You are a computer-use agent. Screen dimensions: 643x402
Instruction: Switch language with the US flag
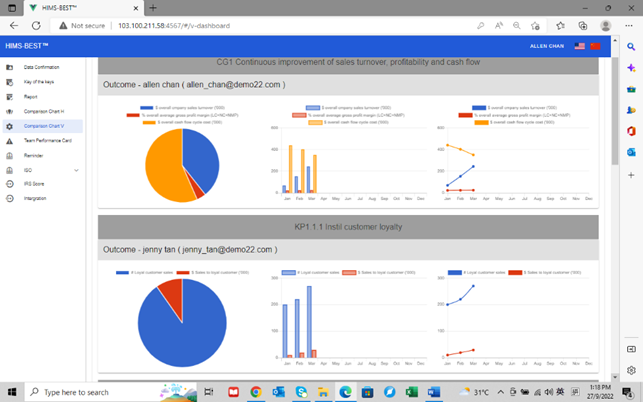(x=580, y=46)
